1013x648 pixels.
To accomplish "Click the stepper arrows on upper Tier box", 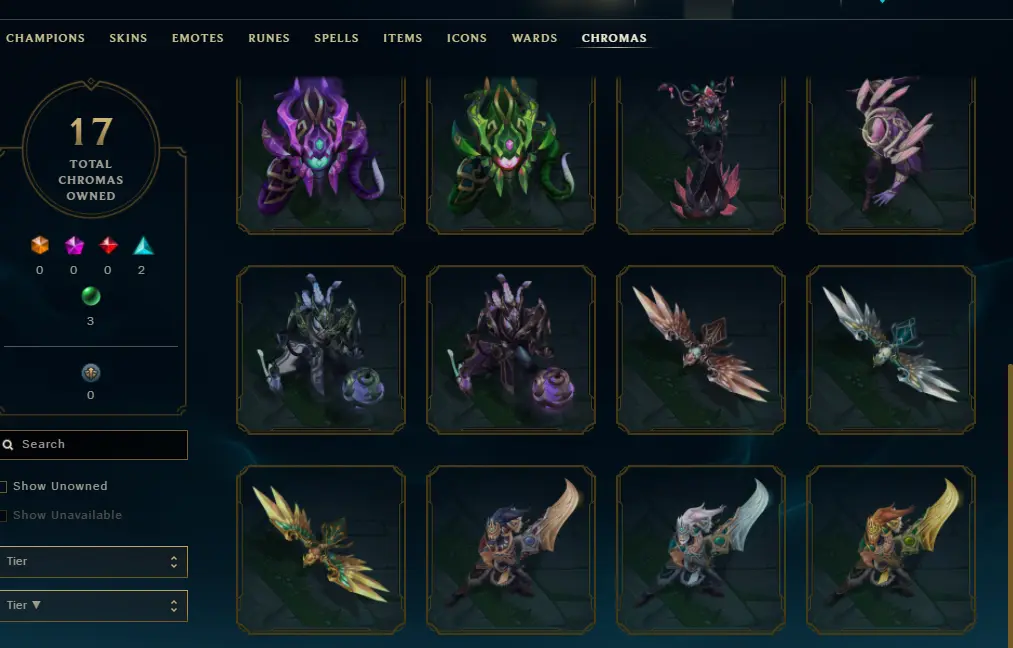I will (174, 561).
